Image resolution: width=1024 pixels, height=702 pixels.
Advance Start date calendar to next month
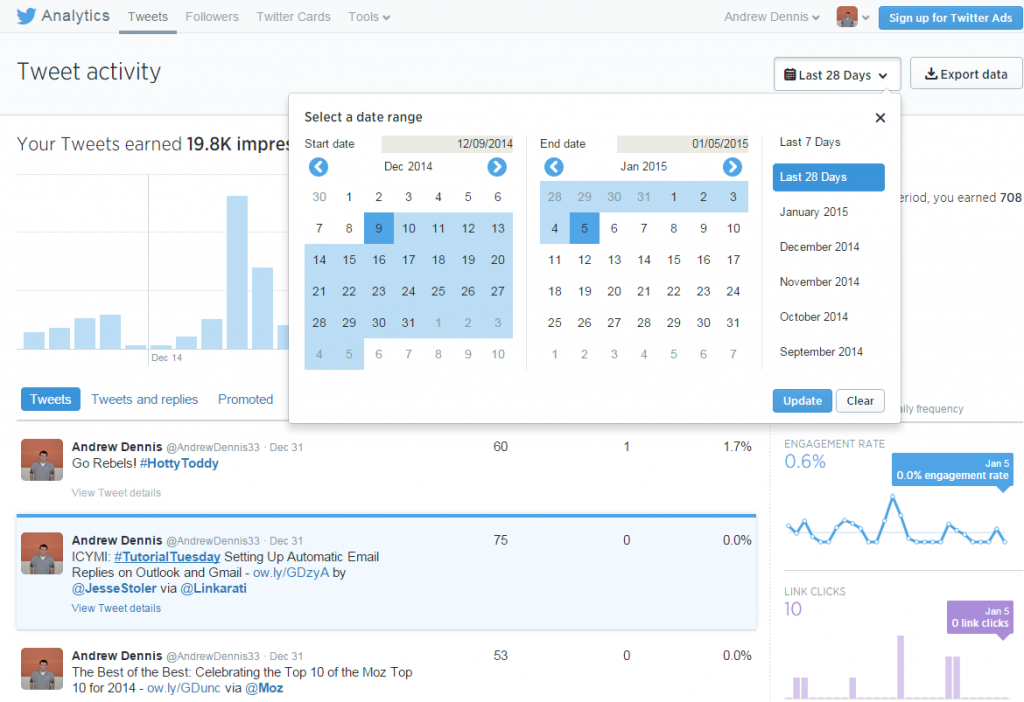[x=497, y=167]
